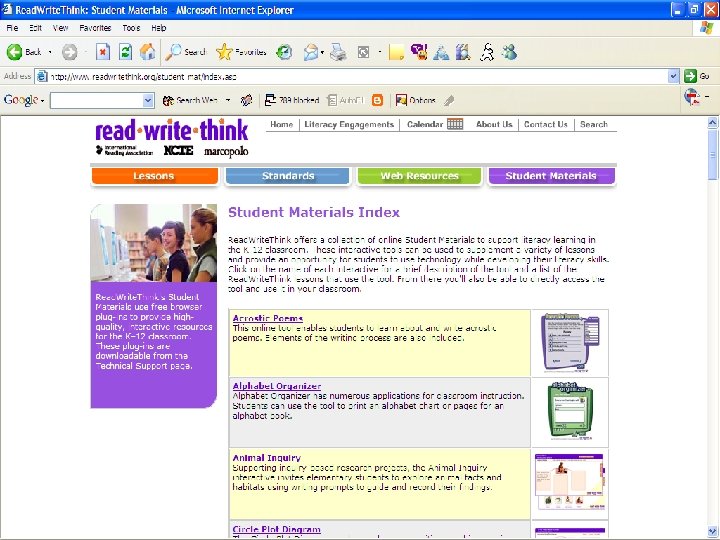
Task: Open the File menu
Action: 12,28
